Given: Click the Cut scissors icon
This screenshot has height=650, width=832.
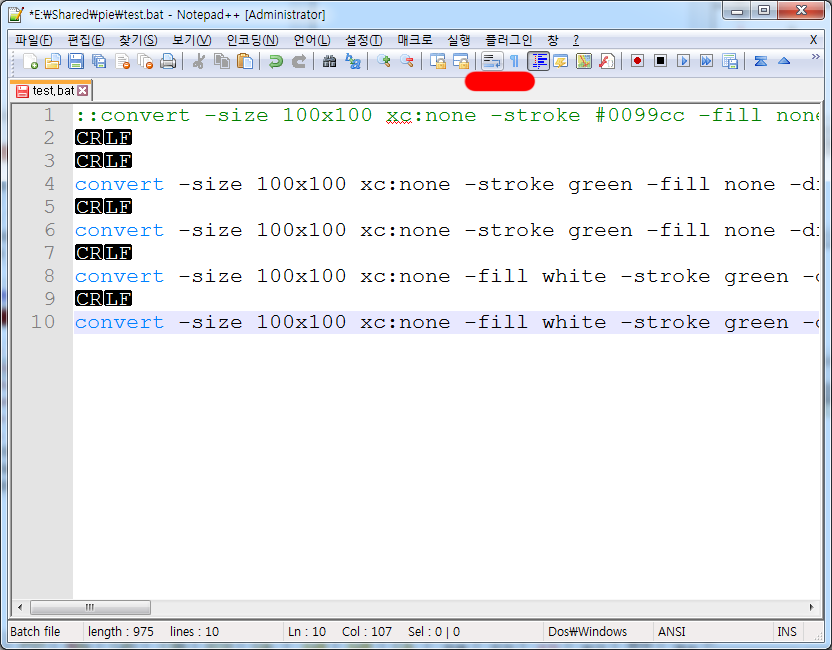Looking at the screenshot, I should coord(199,61).
